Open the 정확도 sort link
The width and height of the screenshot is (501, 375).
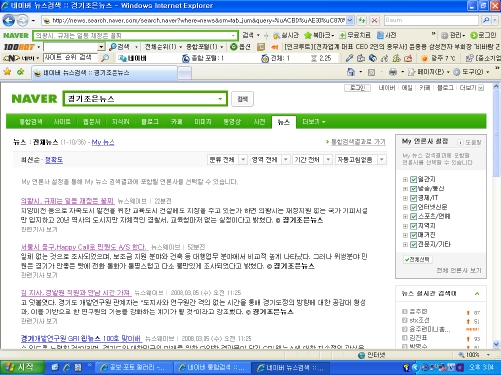[x=54, y=160]
